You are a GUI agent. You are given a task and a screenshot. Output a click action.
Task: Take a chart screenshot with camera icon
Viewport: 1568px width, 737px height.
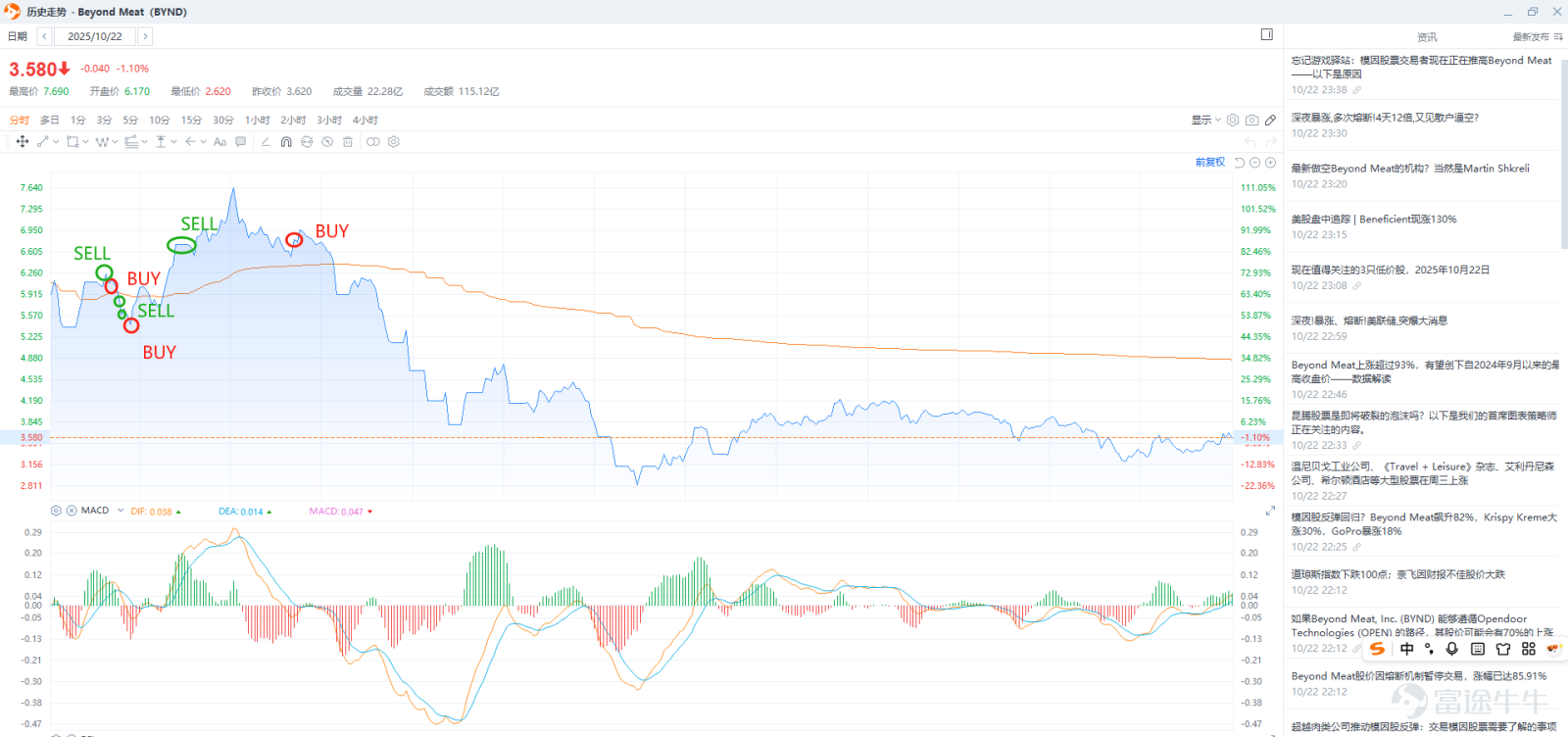click(x=1251, y=120)
